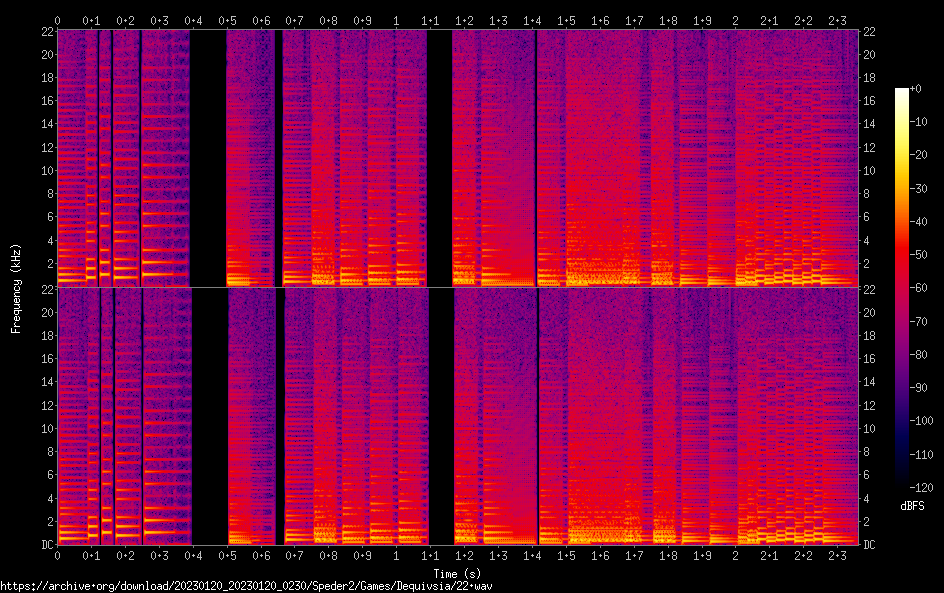Click the 2 second tick on the bottom time axis
944x593 pixels.
click(x=736, y=556)
